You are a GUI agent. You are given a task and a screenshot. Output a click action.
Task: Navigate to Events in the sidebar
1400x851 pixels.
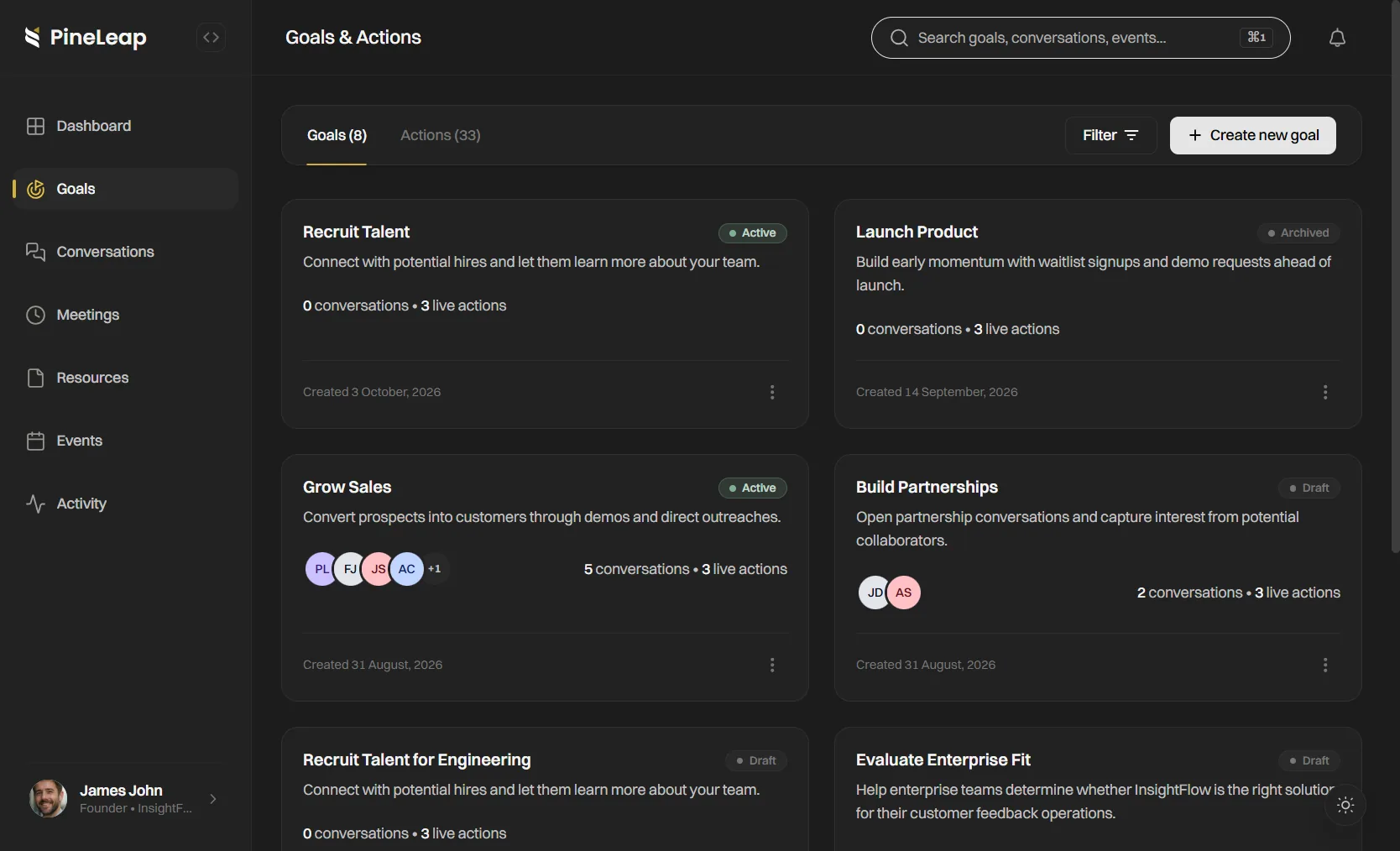point(126,441)
